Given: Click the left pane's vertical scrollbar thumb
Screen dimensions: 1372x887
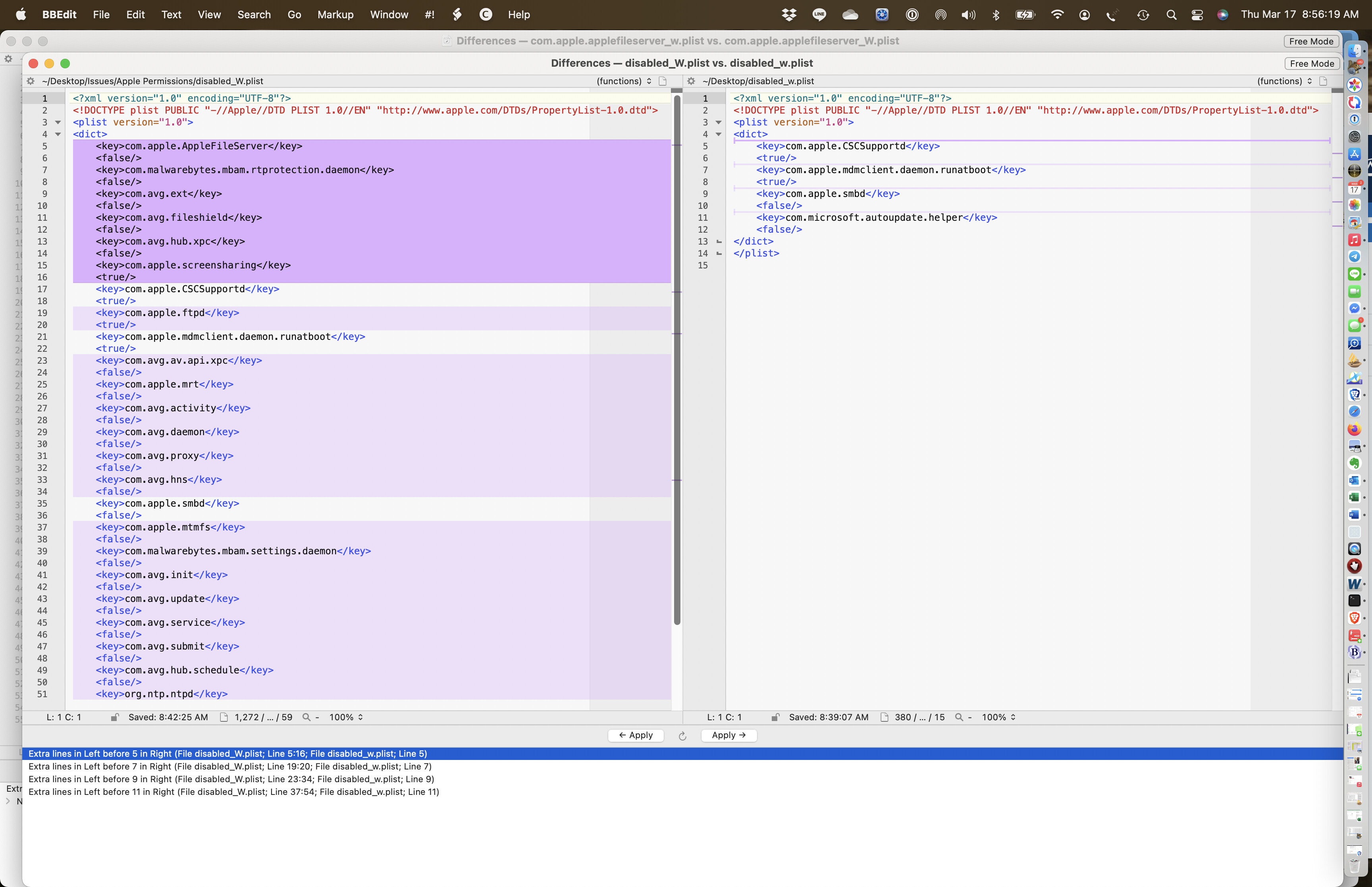Looking at the screenshot, I should 677,359.
